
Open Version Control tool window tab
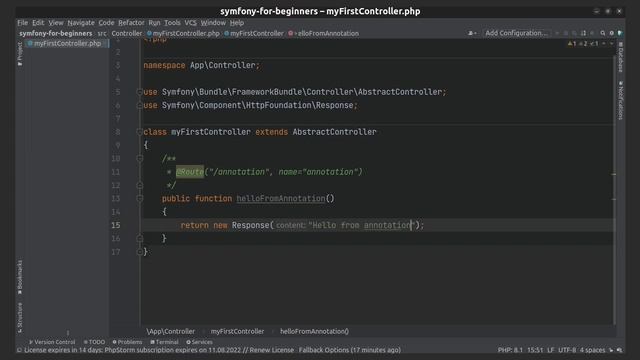(52, 342)
